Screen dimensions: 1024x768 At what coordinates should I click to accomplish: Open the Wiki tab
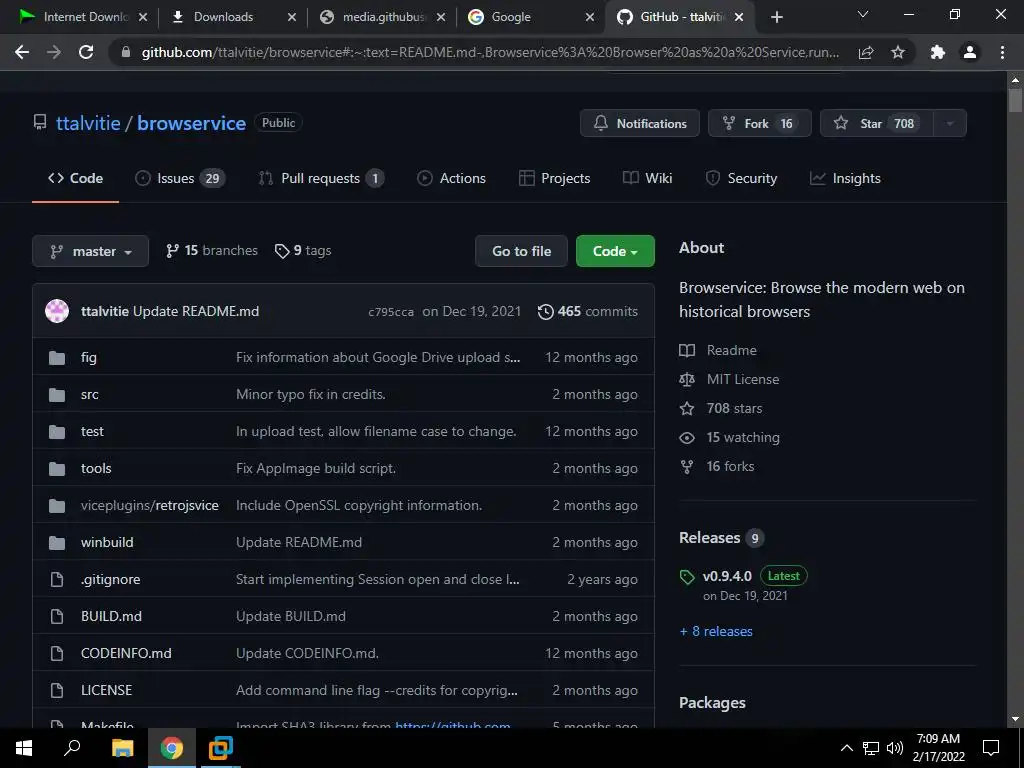pos(647,178)
